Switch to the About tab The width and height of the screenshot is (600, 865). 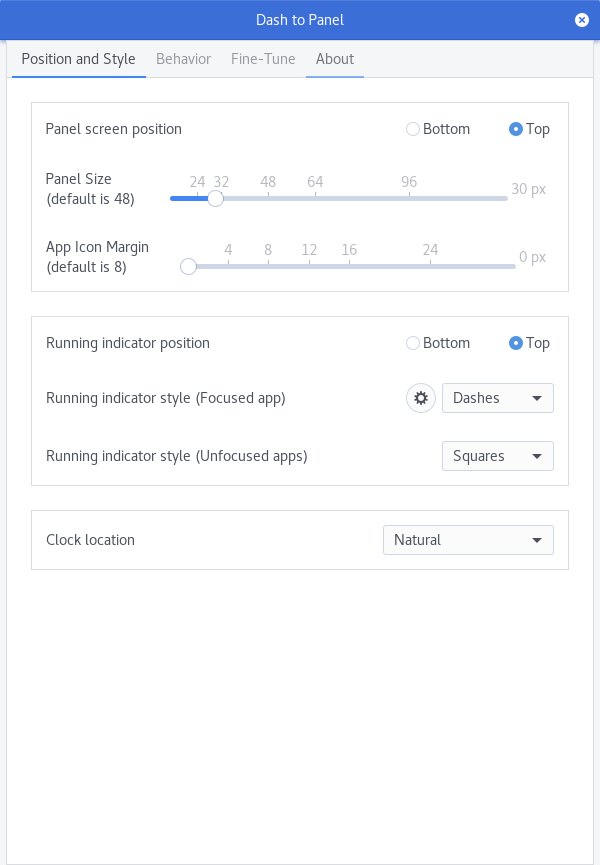[x=335, y=59]
